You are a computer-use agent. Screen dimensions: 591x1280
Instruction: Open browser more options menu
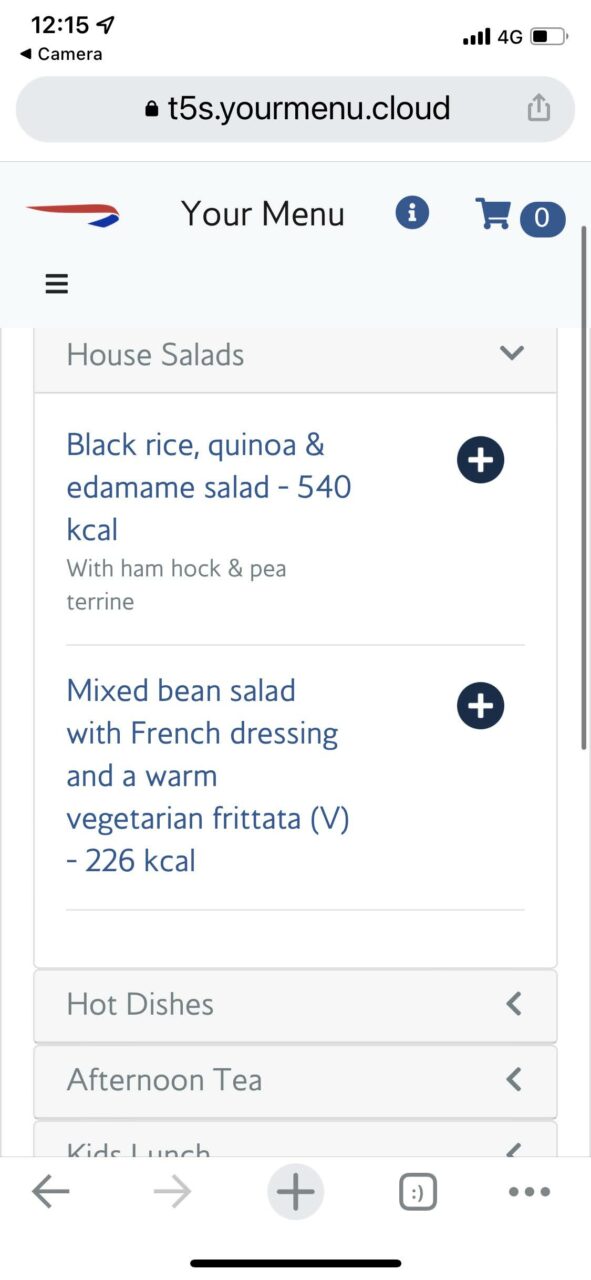pos(530,1192)
